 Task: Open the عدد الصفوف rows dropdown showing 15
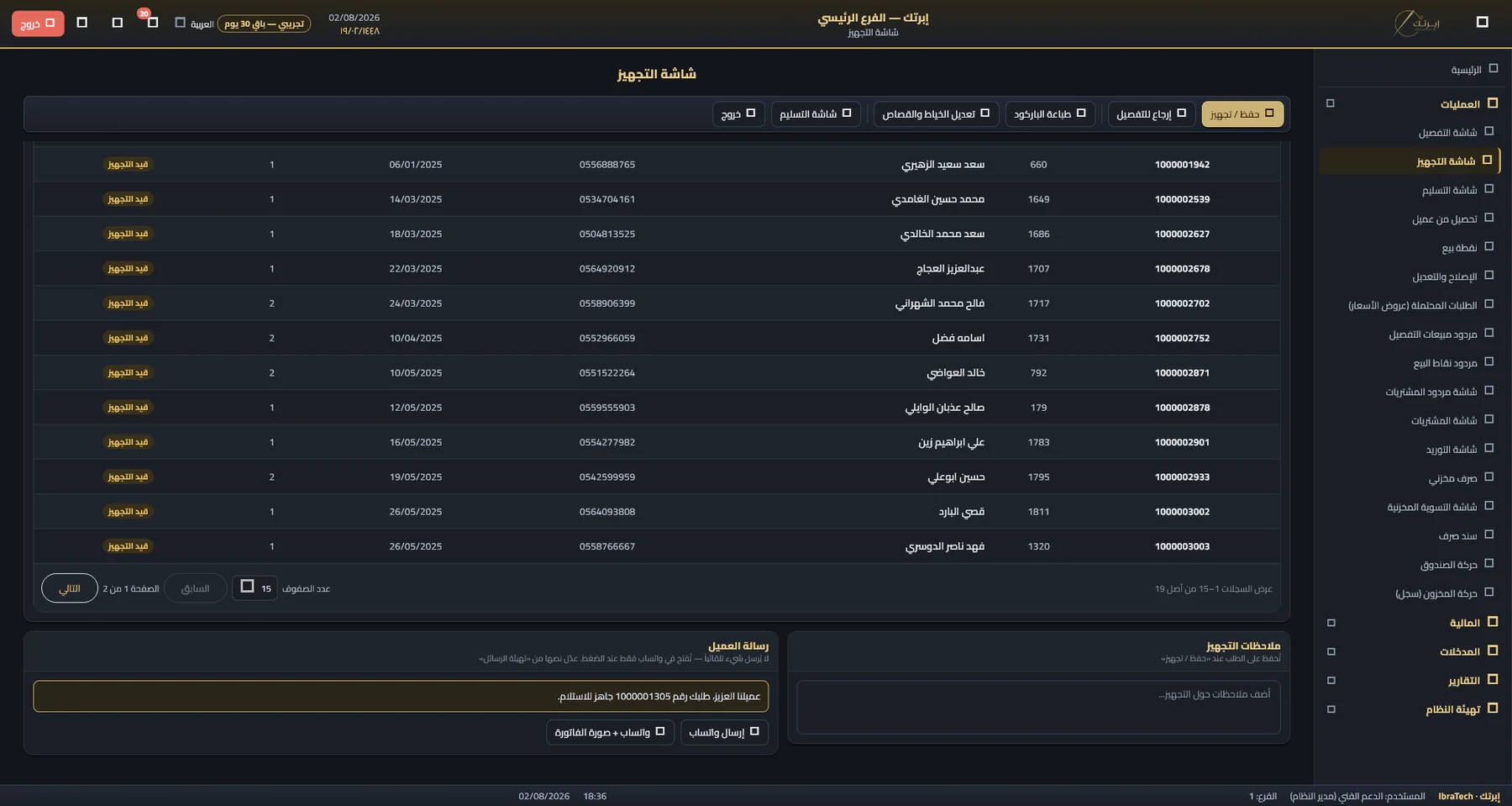click(255, 587)
